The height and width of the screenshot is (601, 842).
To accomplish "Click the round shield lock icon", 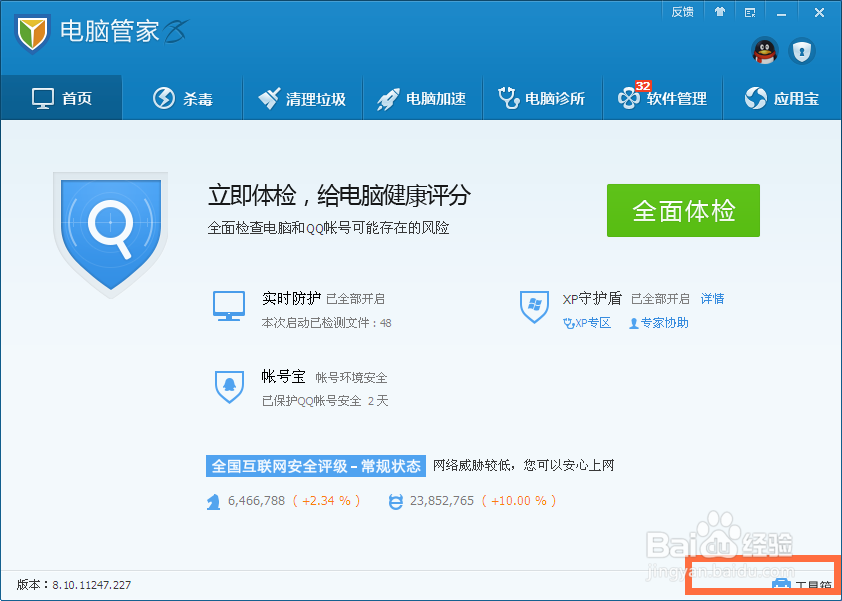I will click(802, 52).
